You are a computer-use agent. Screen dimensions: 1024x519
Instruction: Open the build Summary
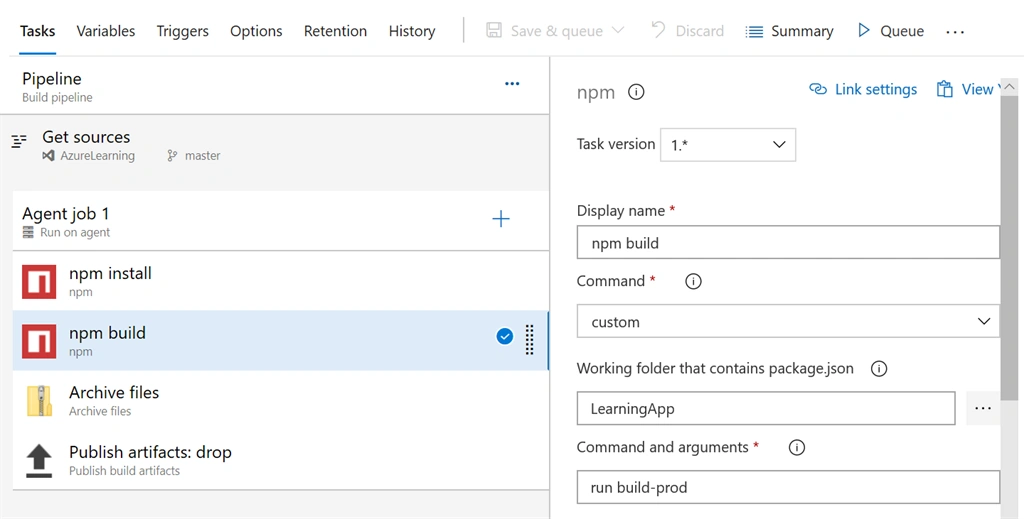tap(790, 31)
